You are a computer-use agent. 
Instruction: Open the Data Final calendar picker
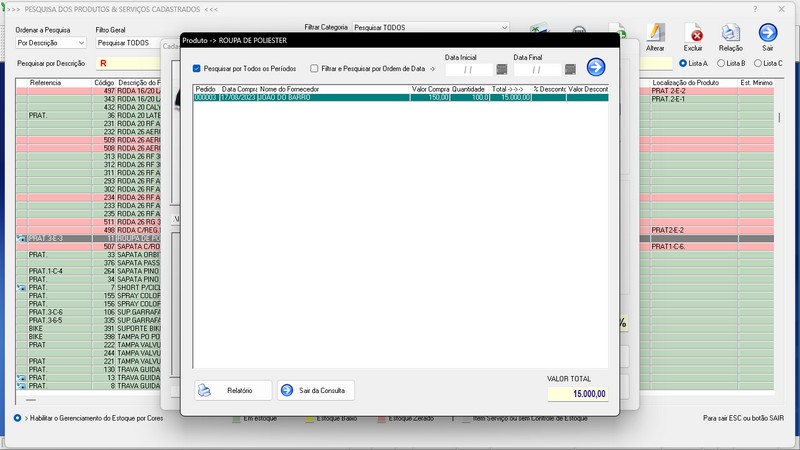[570, 69]
